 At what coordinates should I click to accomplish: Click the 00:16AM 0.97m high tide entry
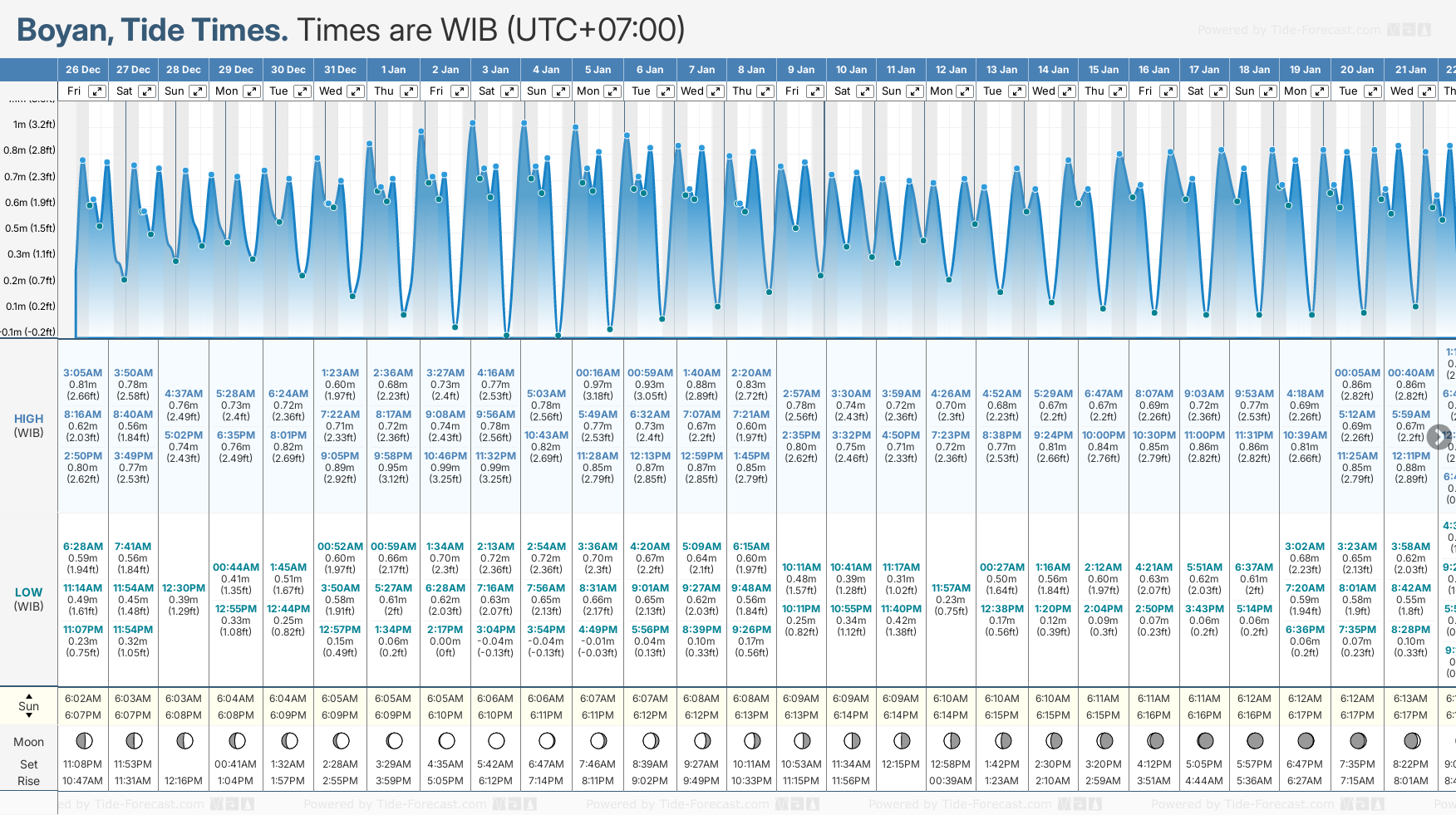pyautogui.click(x=598, y=385)
